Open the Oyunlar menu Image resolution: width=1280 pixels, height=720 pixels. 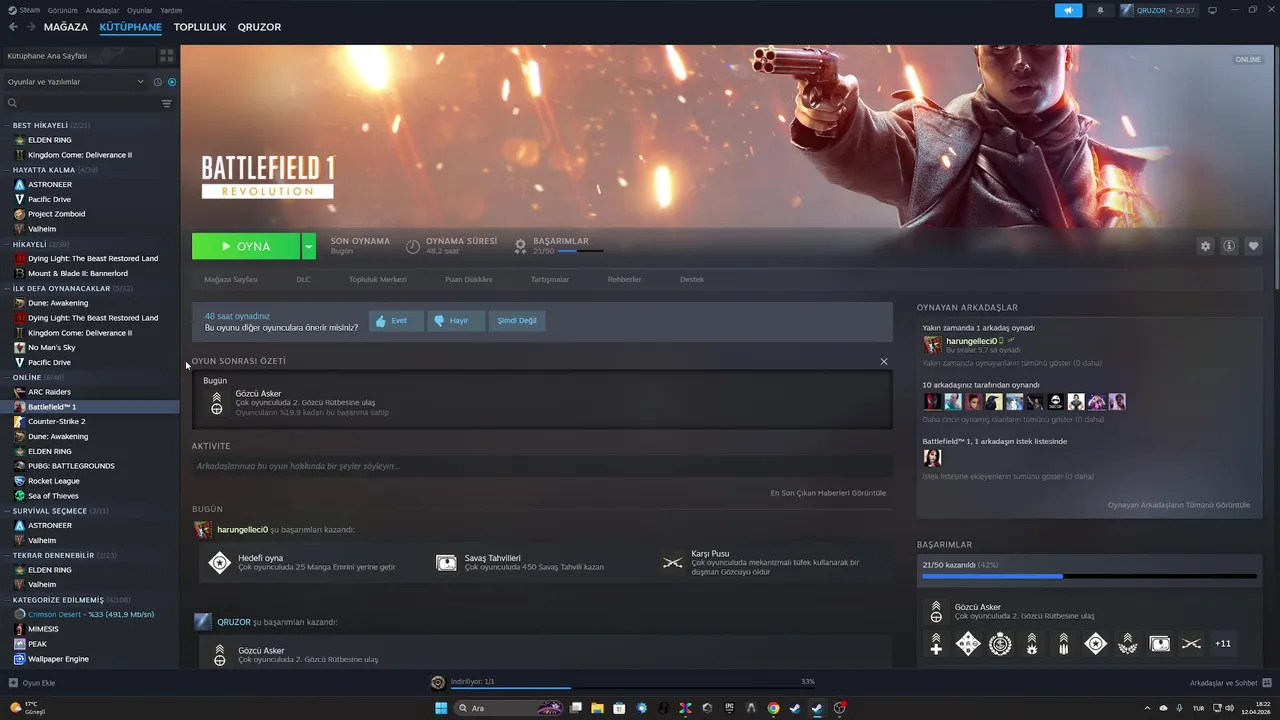[x=139, y=10]
